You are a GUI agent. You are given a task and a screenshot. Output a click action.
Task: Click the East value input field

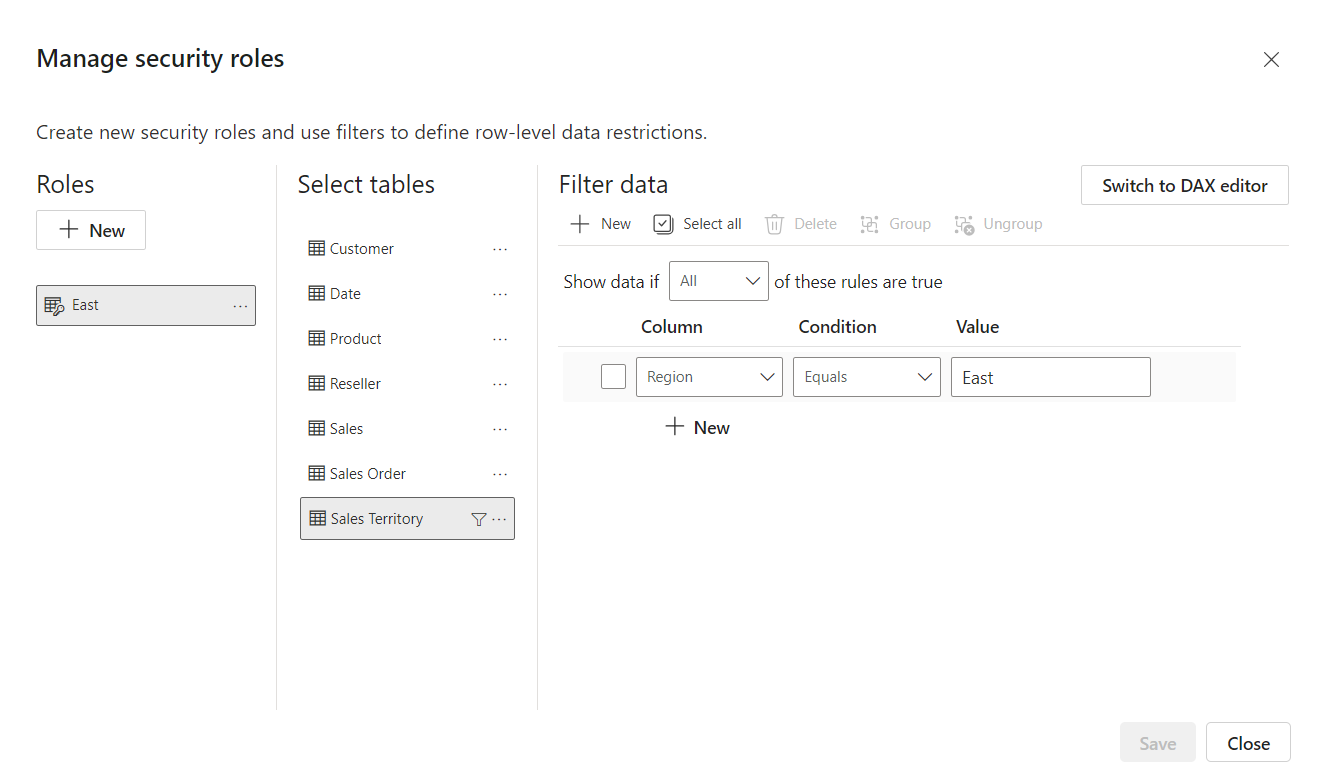coord(1050,376)
